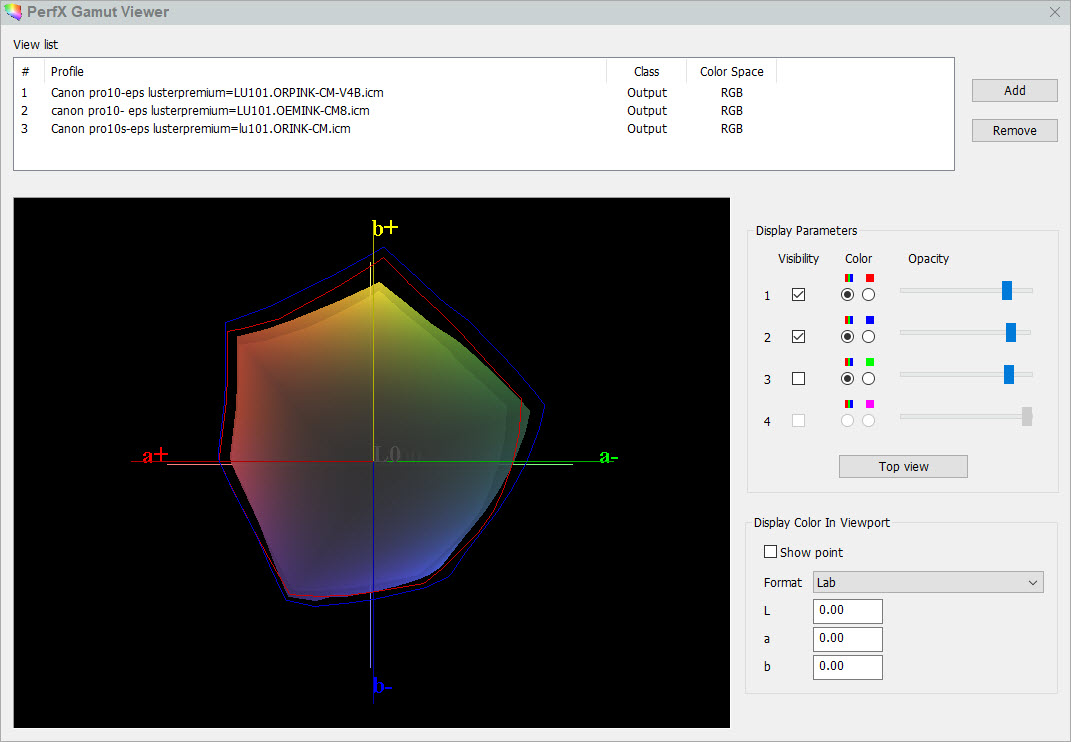Click the L value input field
This screenshot has width=1071, height=742.
tap(847, 611)
